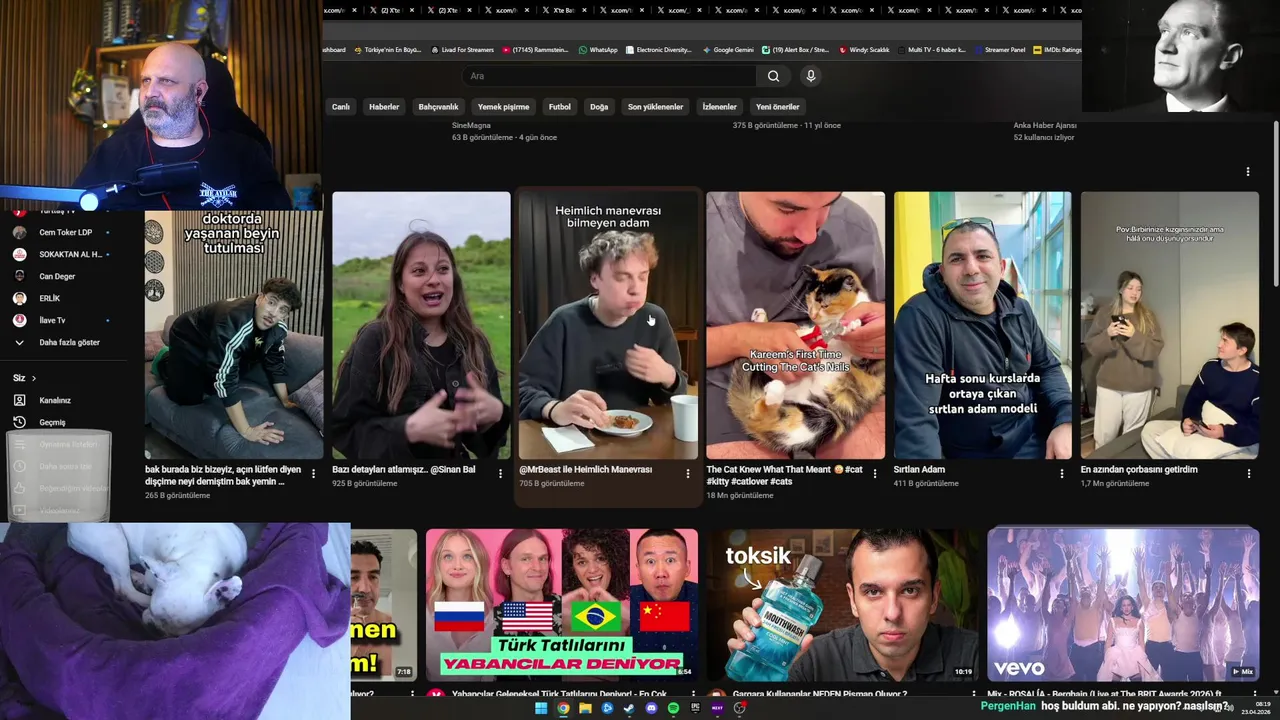
Task: Open the '(19) Alert Box / Stre...' bookmark
Action: click(x=795, y=49)
